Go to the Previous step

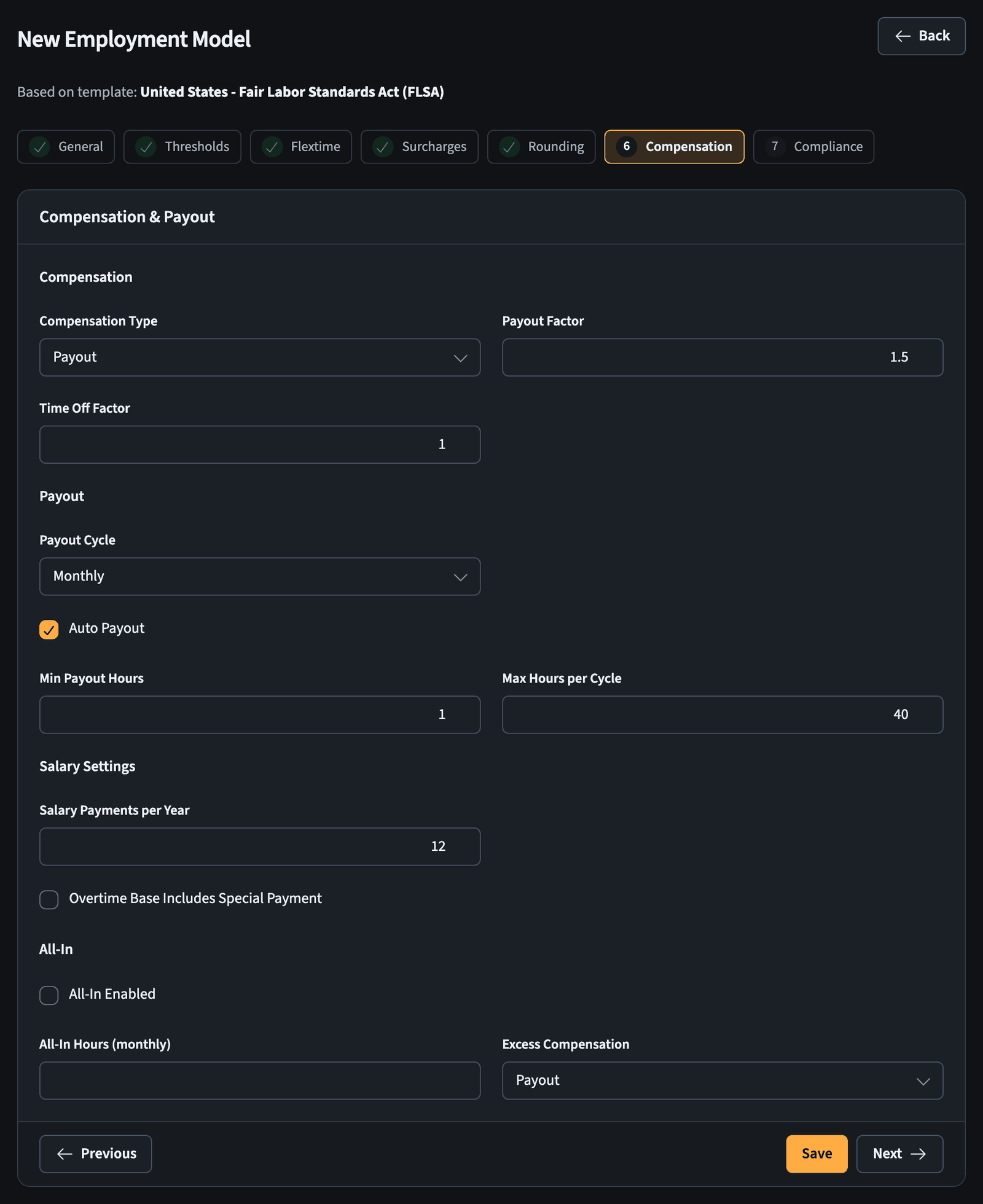(96, 1154)
